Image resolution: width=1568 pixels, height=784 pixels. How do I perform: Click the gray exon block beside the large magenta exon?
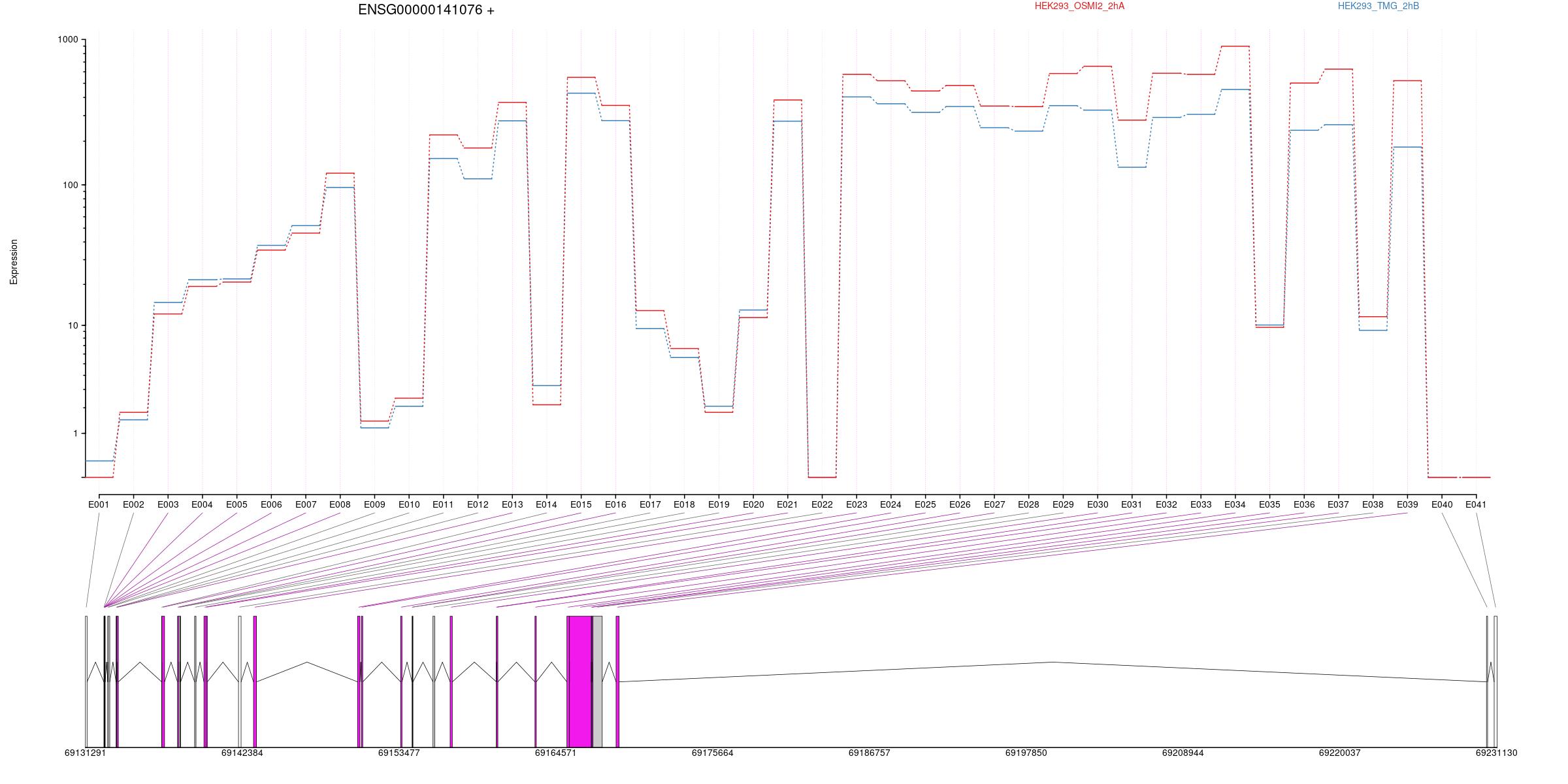pos(597,681)
